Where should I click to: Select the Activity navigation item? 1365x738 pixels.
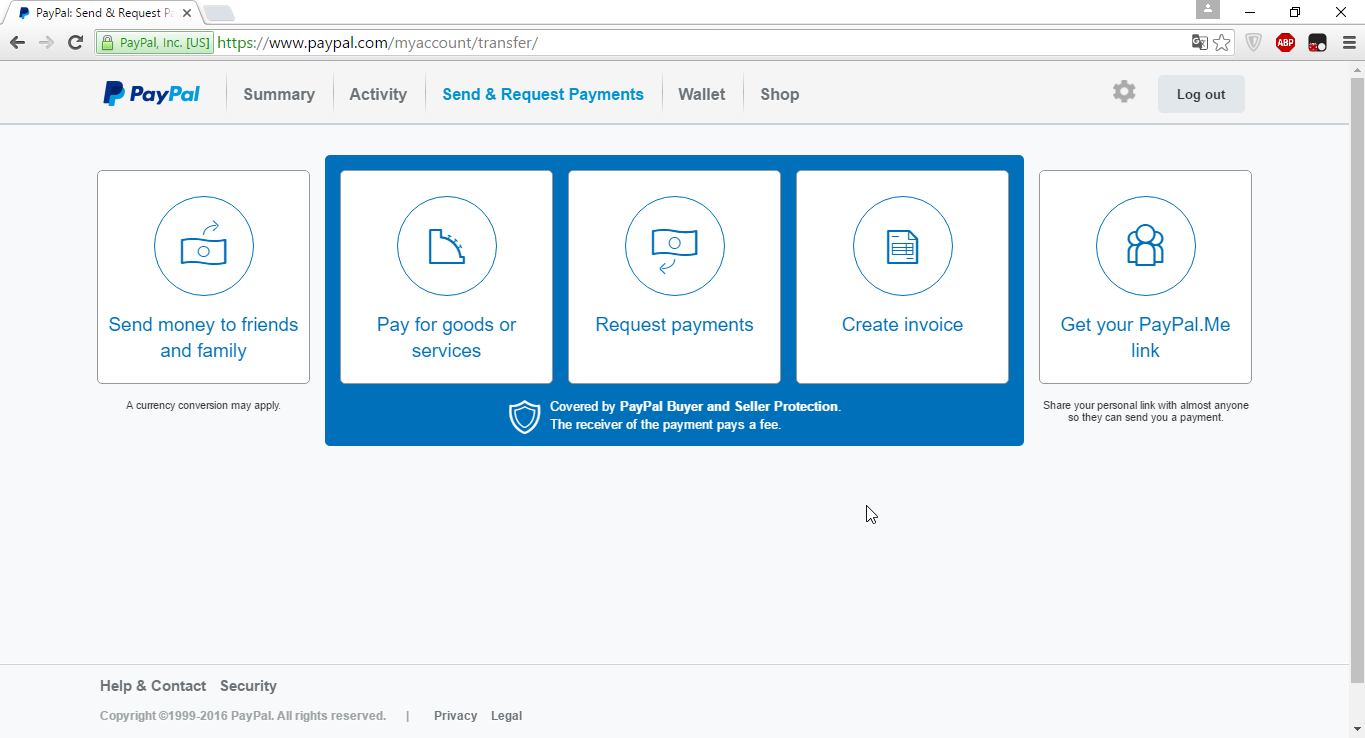(x=377, y=93)
